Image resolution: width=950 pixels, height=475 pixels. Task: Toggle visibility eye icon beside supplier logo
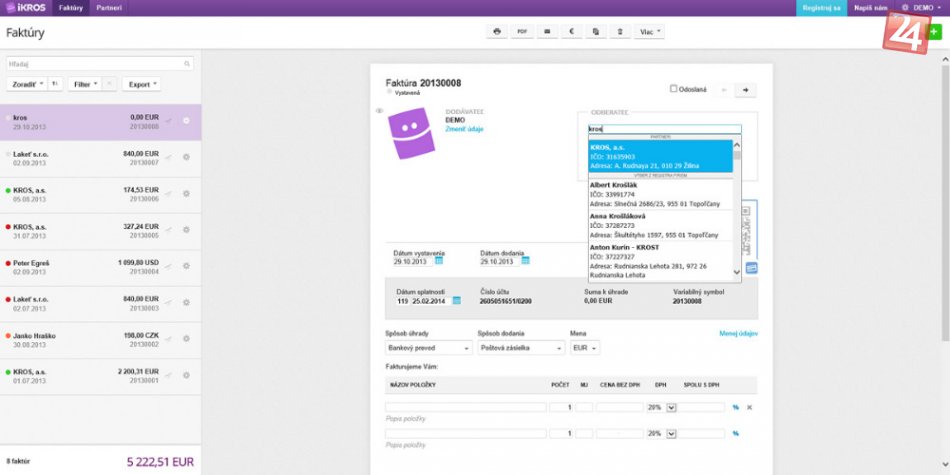379,111
